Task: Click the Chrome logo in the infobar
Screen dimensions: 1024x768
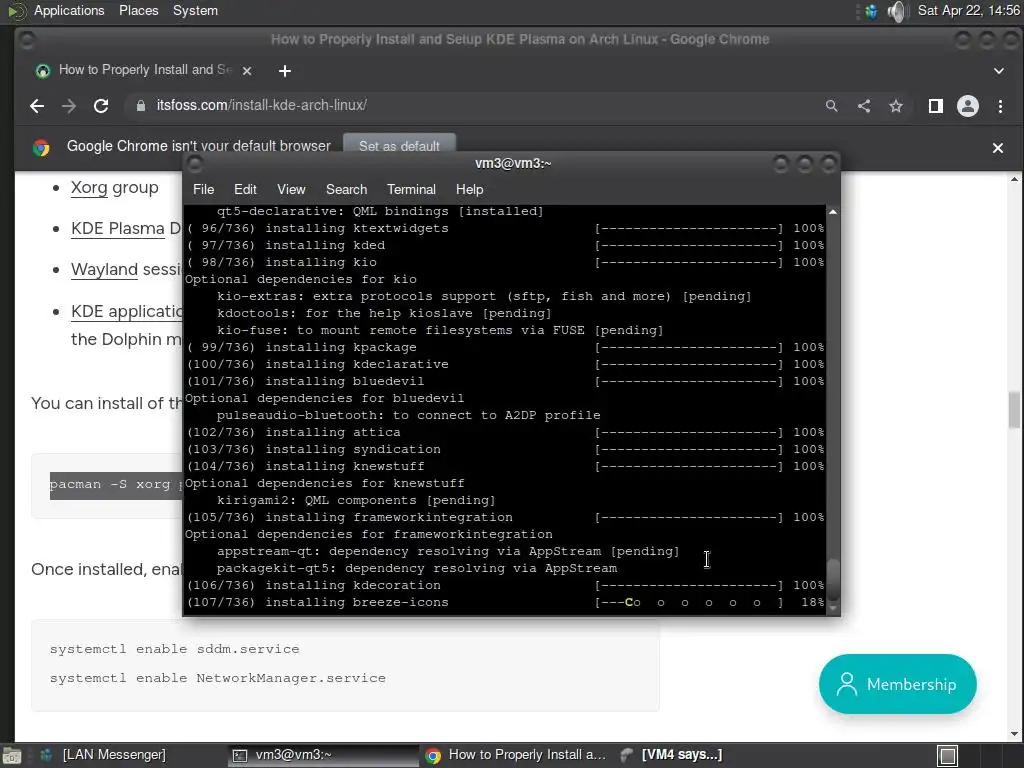Action: click(41, 148)
